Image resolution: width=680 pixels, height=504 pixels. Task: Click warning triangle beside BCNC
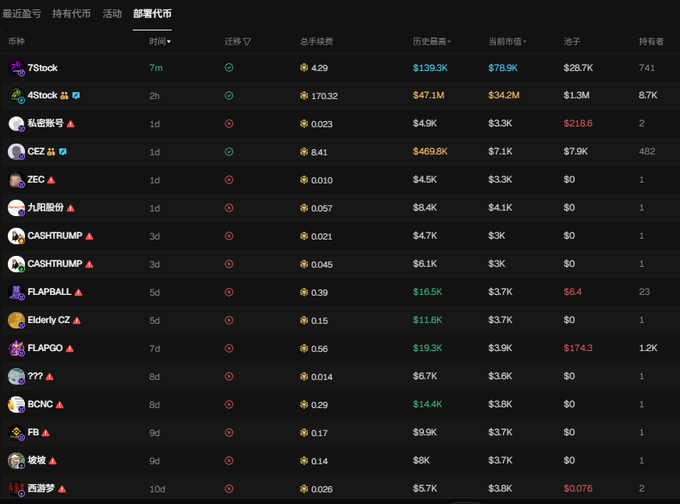point(60,405)
